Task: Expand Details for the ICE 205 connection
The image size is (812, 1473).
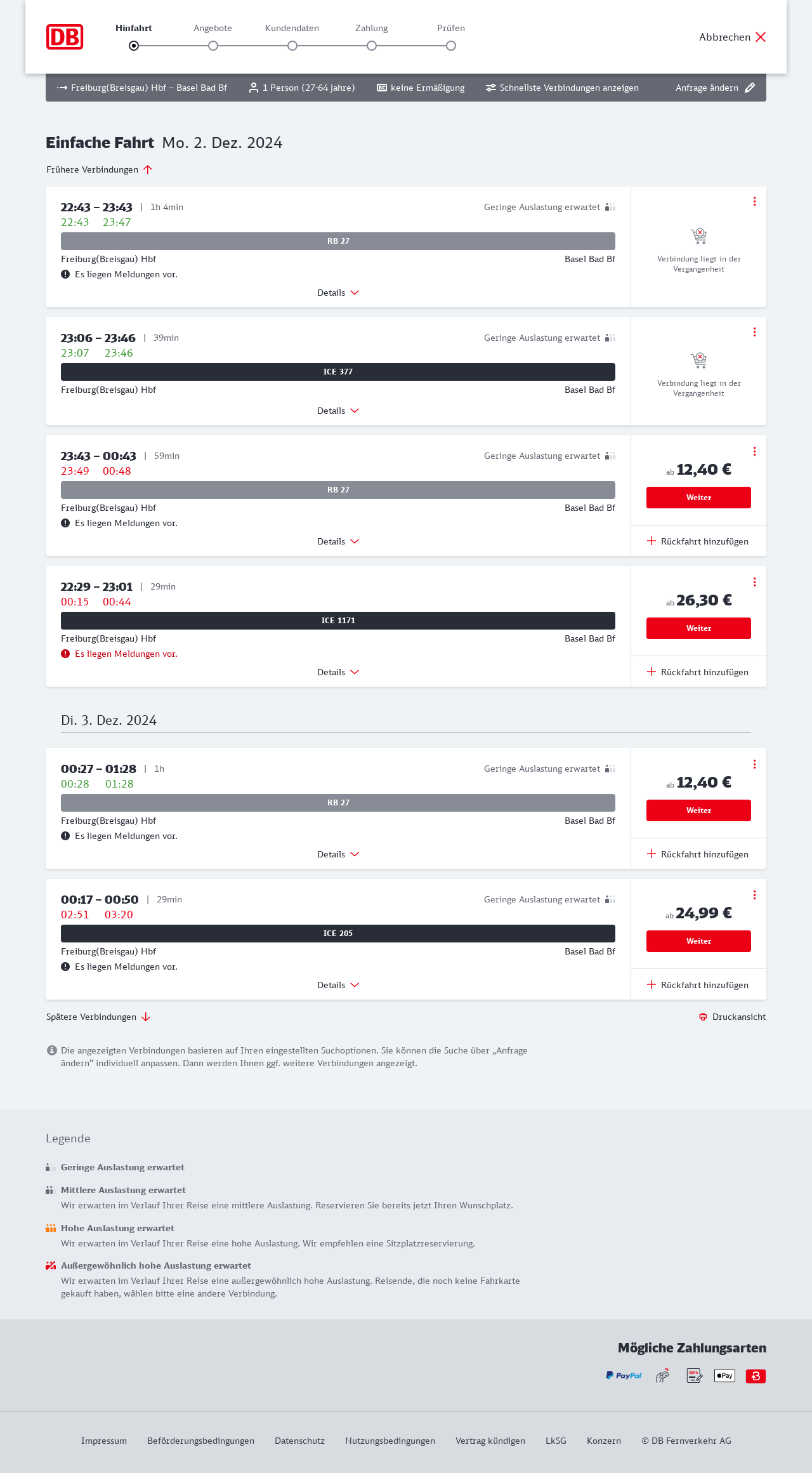Action: 338,985
